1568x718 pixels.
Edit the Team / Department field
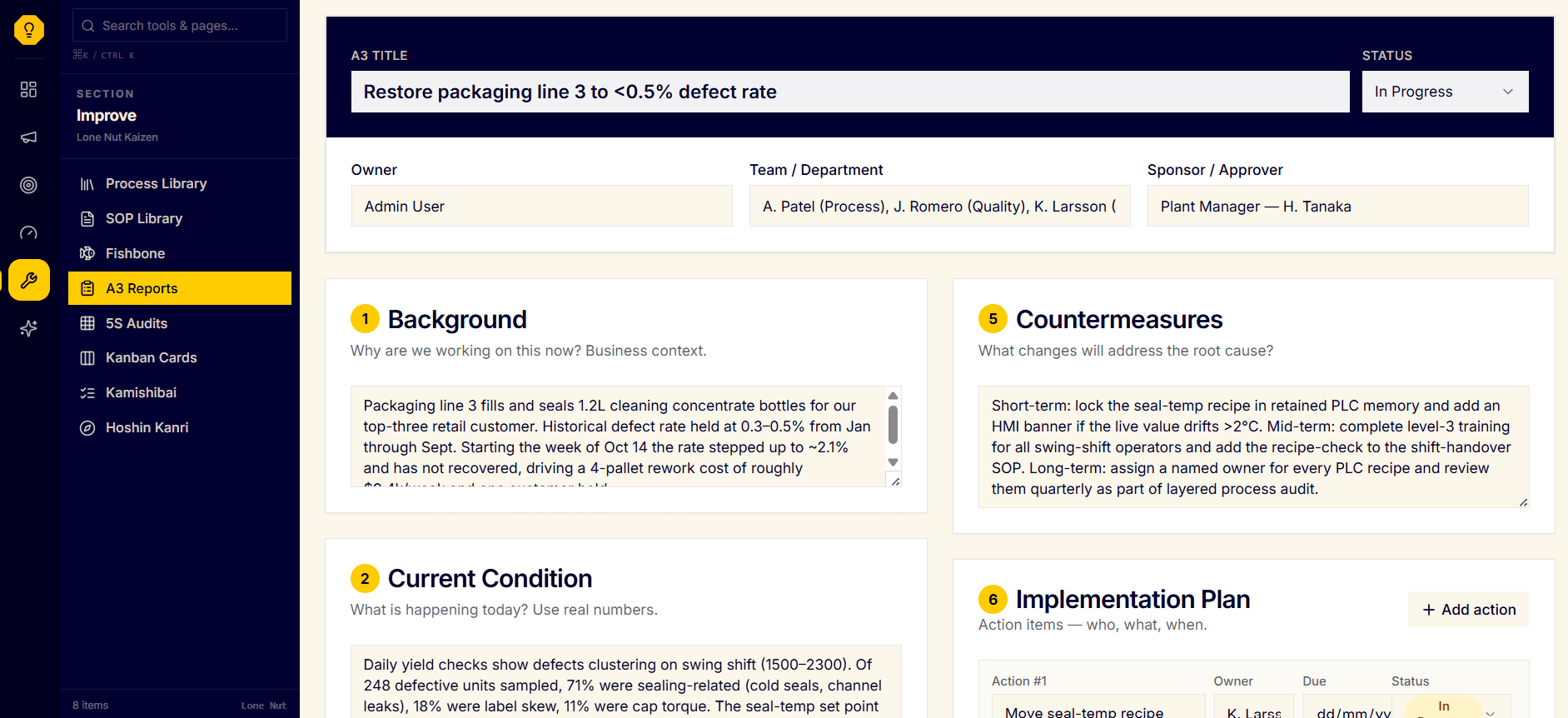pyautogui.click(x=940, y=206)
